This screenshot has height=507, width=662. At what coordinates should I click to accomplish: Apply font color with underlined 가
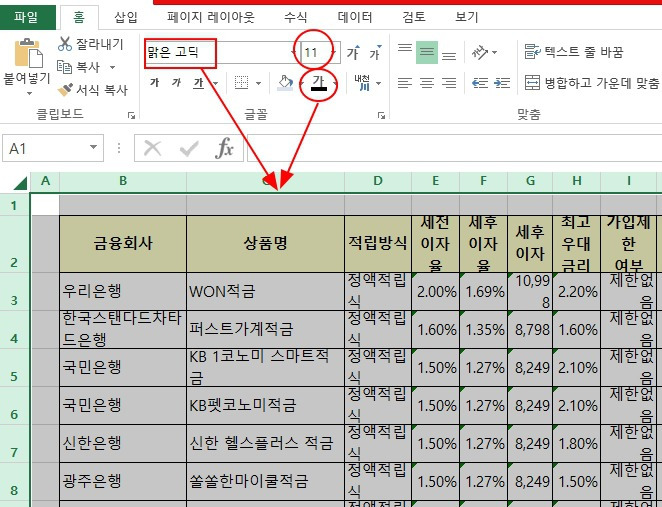click(319, 83)
